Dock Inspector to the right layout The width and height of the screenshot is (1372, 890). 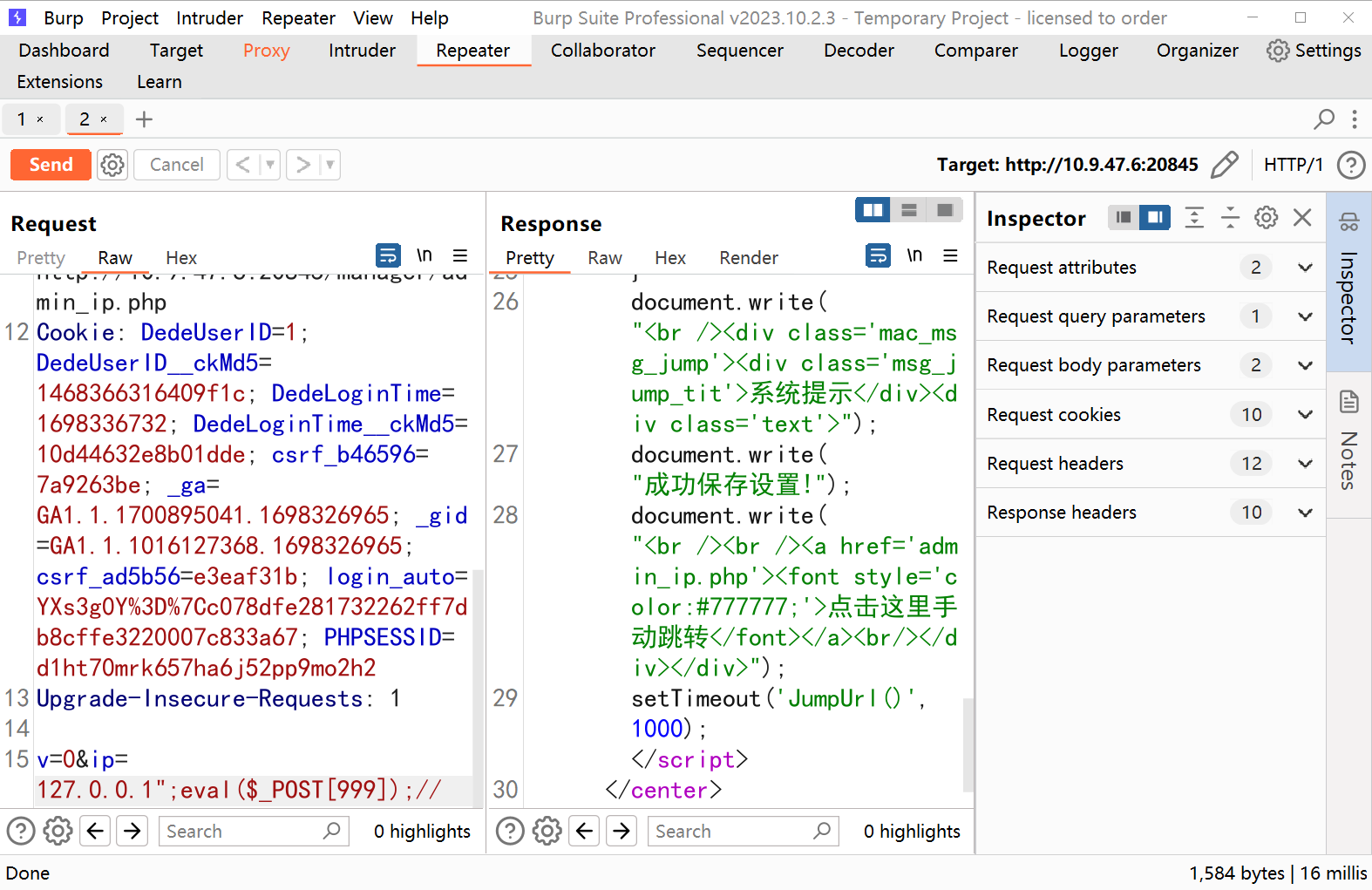(1155, 217)
